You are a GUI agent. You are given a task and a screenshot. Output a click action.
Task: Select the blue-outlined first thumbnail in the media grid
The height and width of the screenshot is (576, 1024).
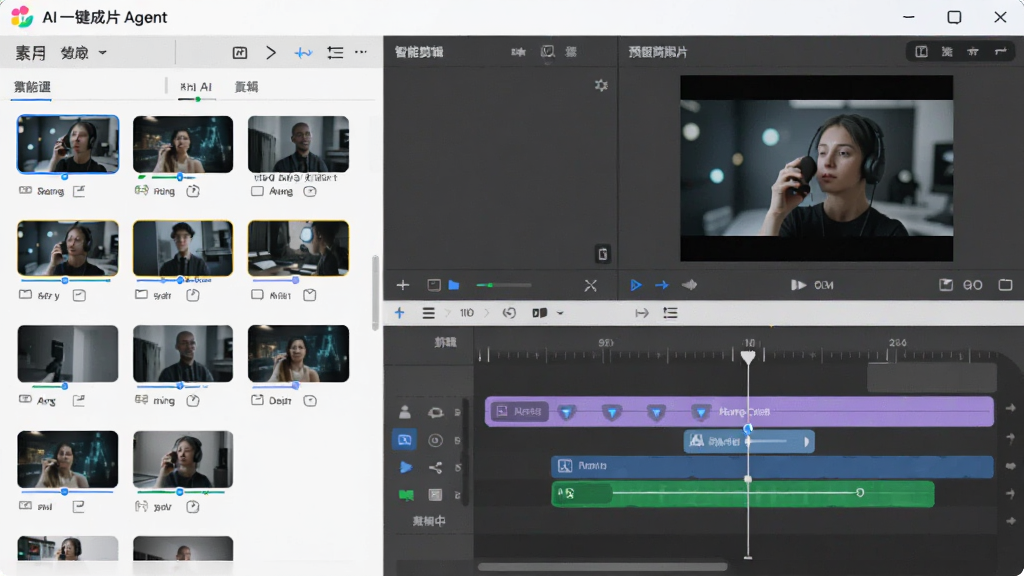68,144
